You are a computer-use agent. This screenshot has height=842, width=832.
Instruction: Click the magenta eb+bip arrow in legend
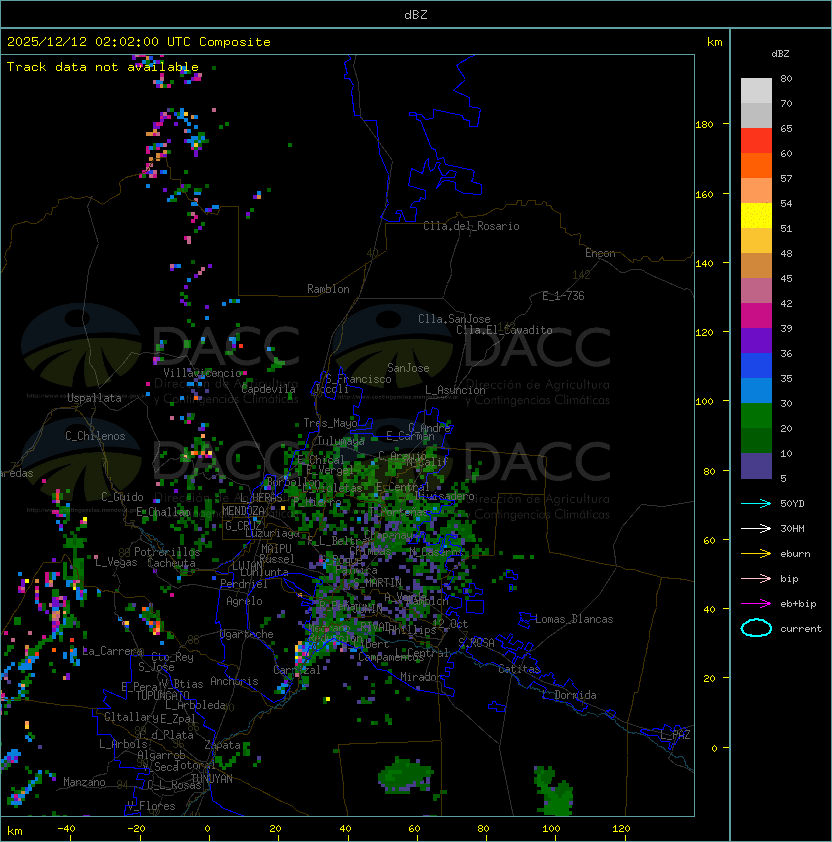(756, 604)
